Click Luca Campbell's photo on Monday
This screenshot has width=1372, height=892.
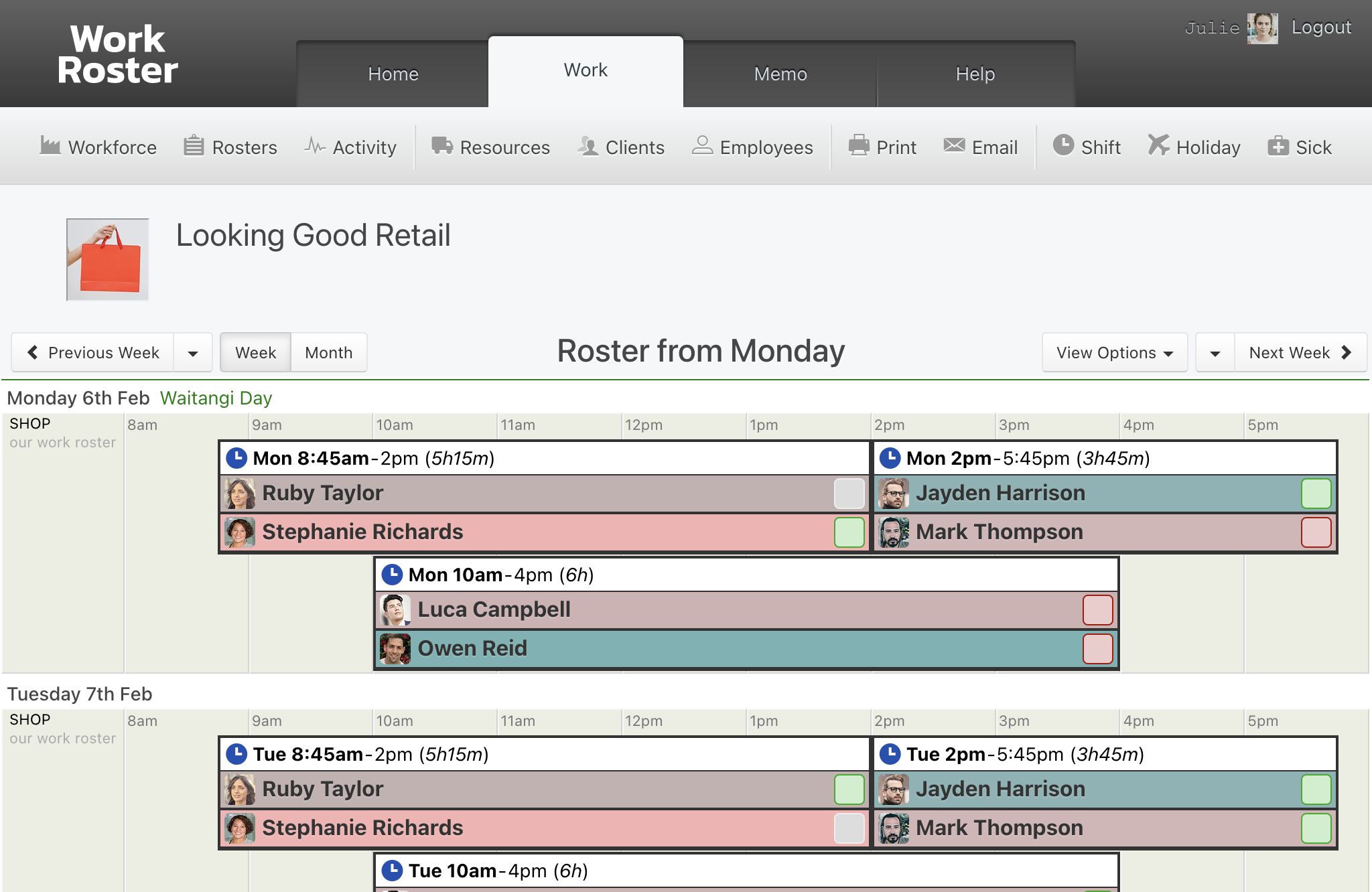click(395, 610)
